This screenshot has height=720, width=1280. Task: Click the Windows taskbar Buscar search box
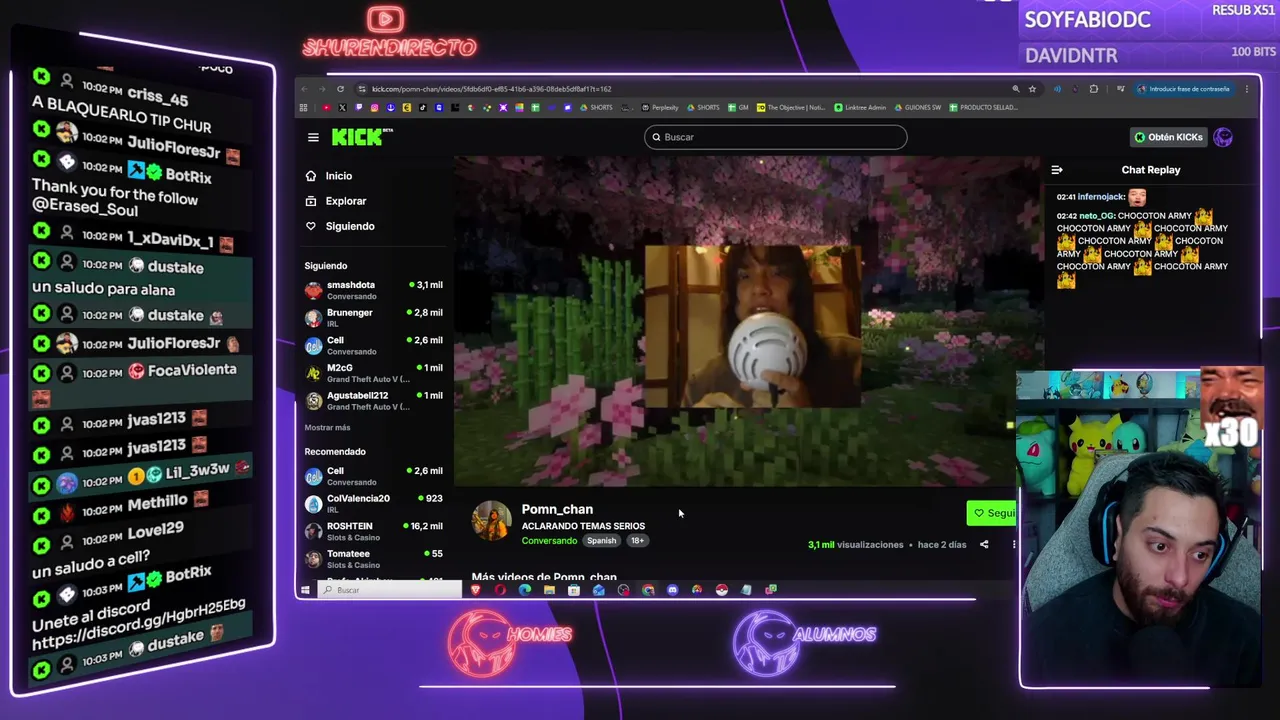pyautogui.click(x=391, y=590)
